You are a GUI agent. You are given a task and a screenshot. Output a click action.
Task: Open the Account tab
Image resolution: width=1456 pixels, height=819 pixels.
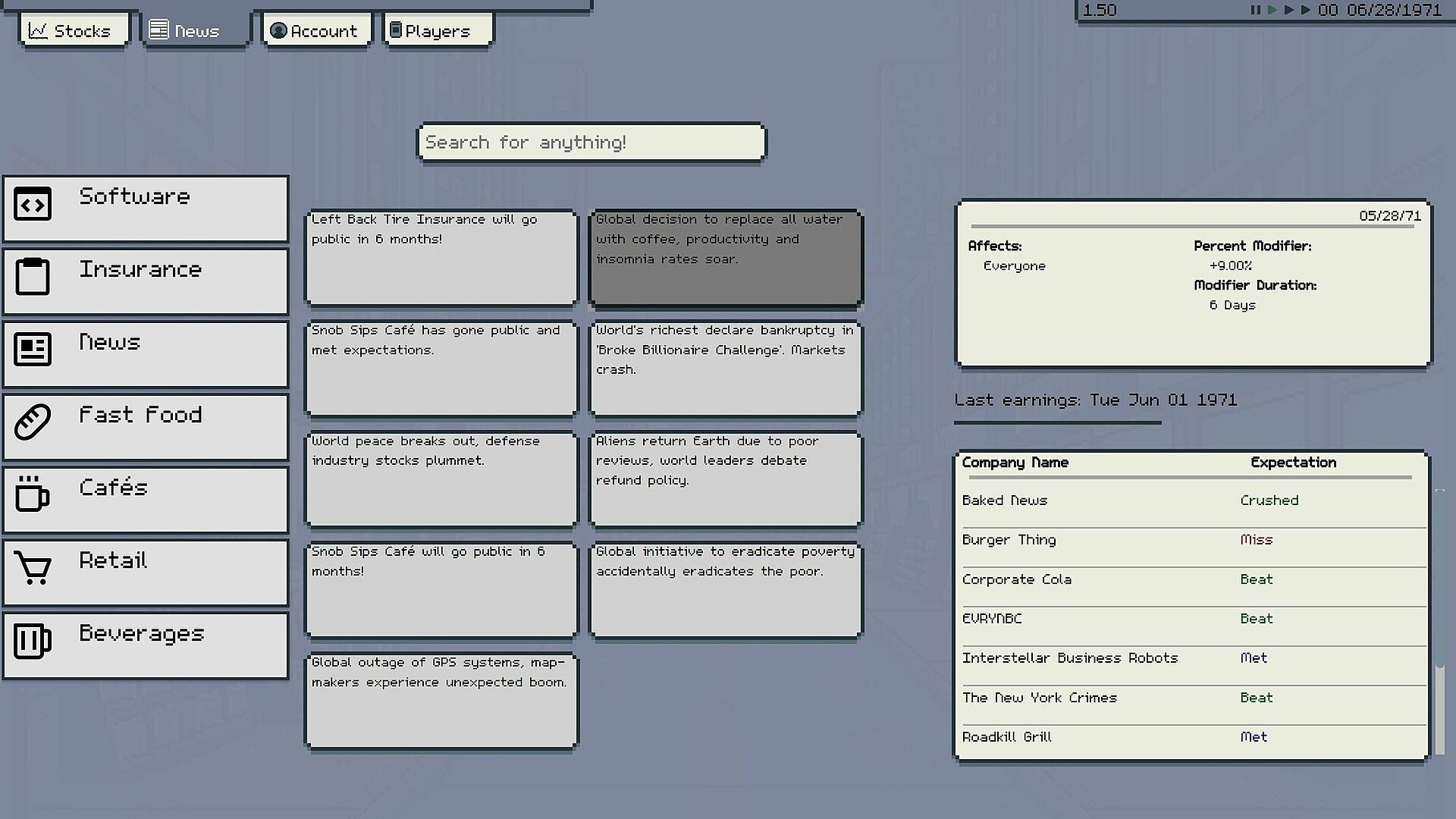coord(315,31)
